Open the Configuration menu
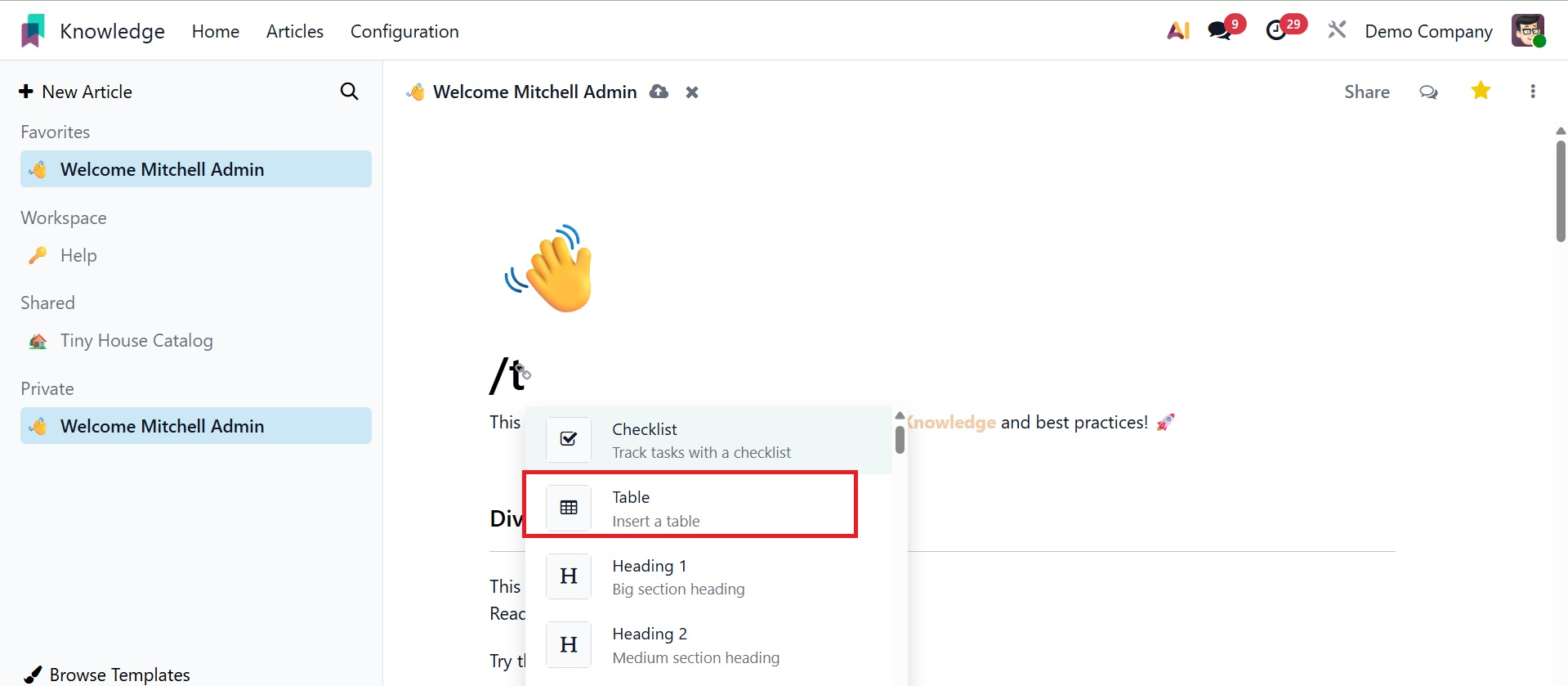The width and height of the screenshot is (1568, 686). [x=404, y=31]
